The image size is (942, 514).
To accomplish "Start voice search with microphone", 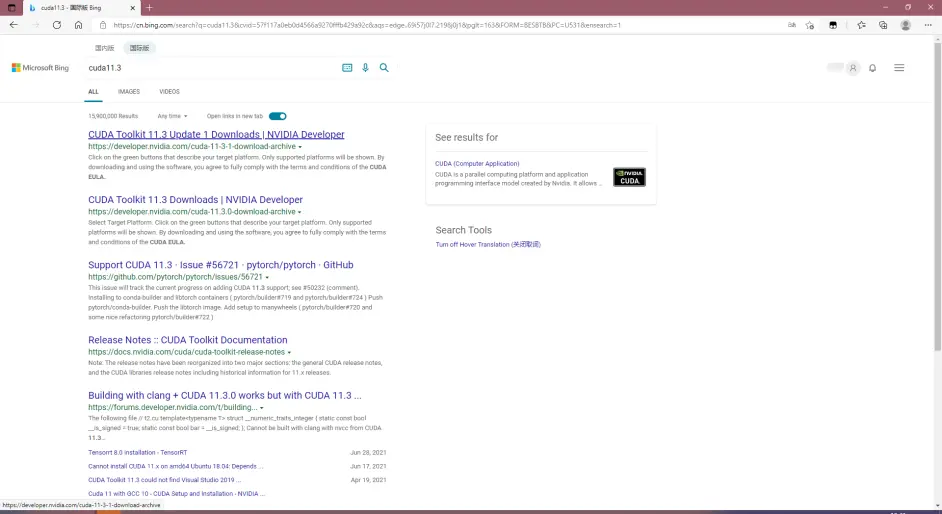I will (365, 68).
